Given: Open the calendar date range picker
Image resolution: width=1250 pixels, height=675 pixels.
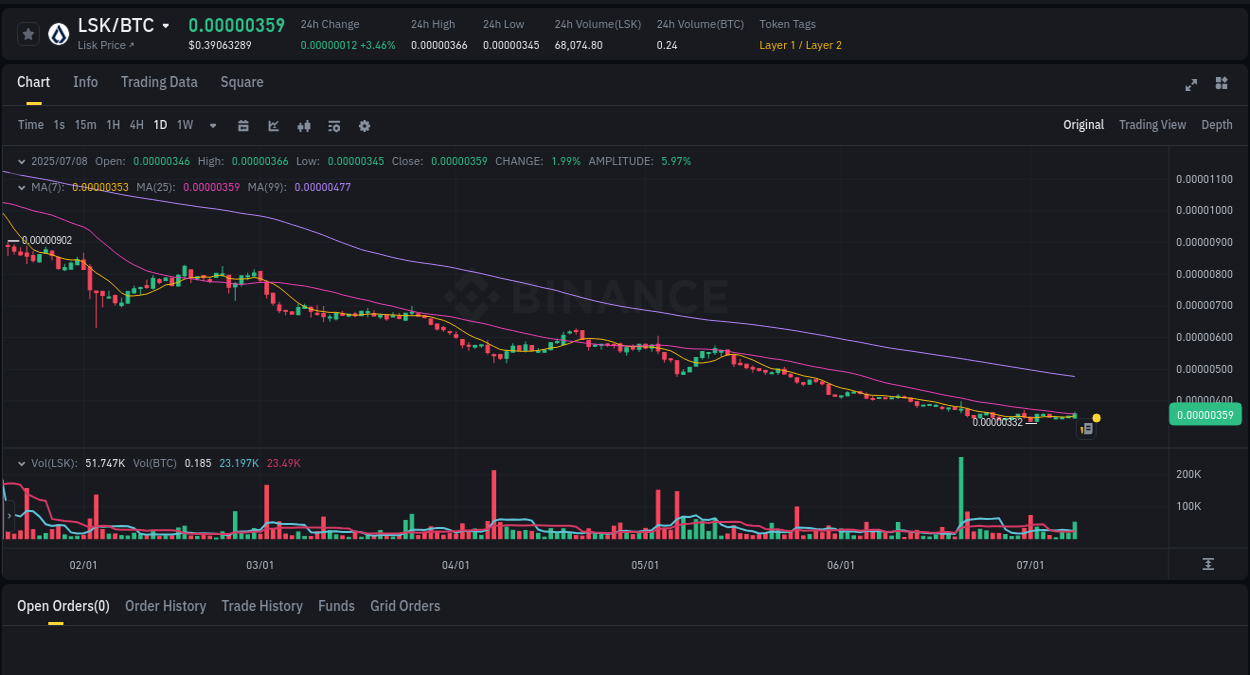Looking at the screenshot, I should click(x=243, y=125).
